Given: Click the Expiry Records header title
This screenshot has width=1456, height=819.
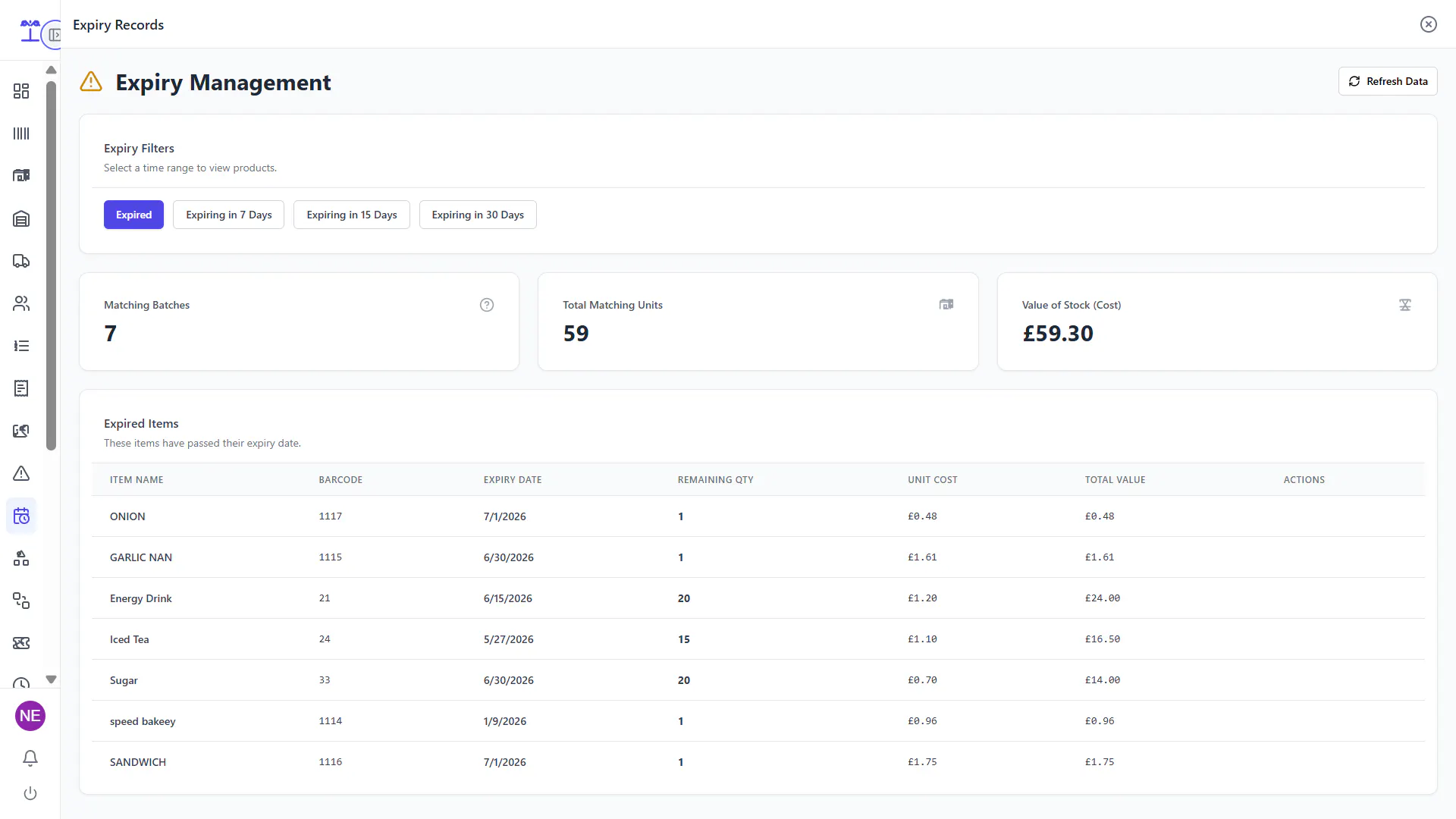Looking at the screenshot, I should [118, 25].
